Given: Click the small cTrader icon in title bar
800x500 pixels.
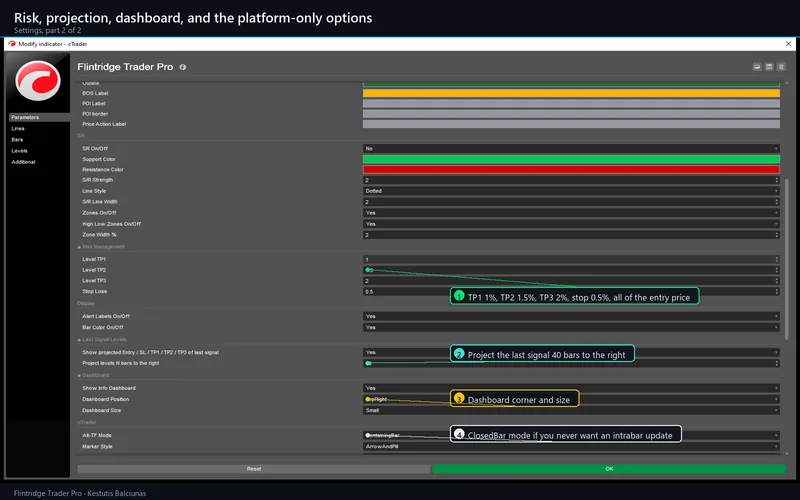Looking at the screenshot, I should coord(12,44).
